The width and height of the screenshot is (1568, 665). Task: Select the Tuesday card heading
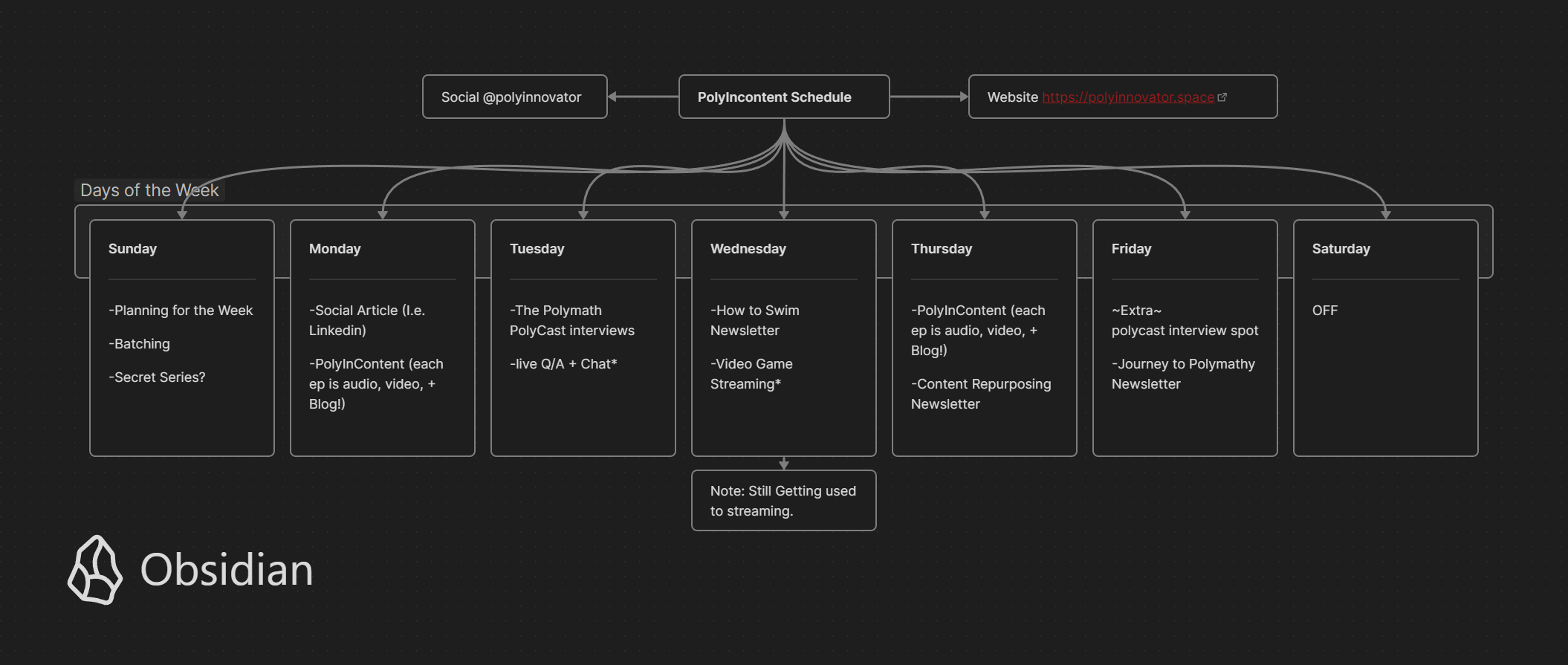537,249
